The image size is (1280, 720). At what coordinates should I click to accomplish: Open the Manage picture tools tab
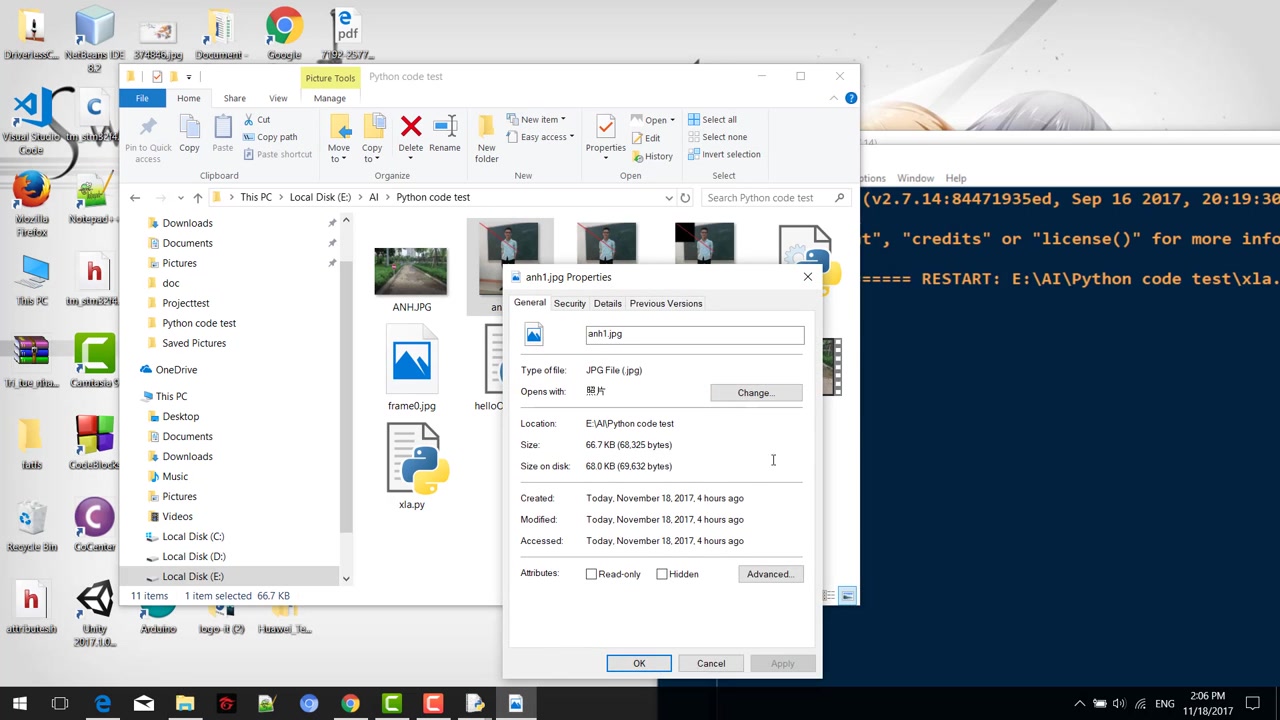pyautogui.click(x=329, y=98)
